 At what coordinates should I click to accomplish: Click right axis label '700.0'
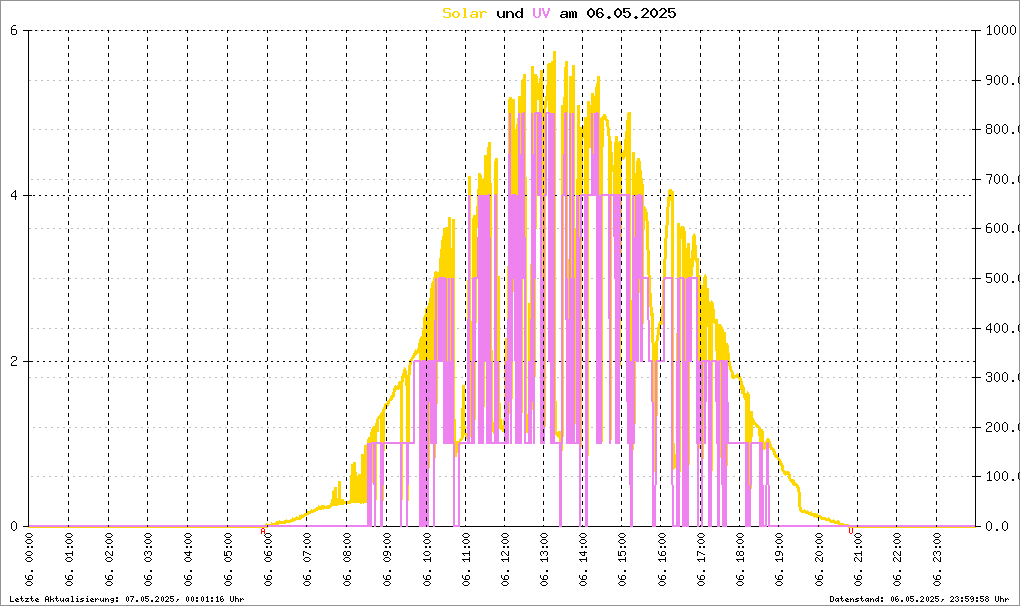point(1002,179)
